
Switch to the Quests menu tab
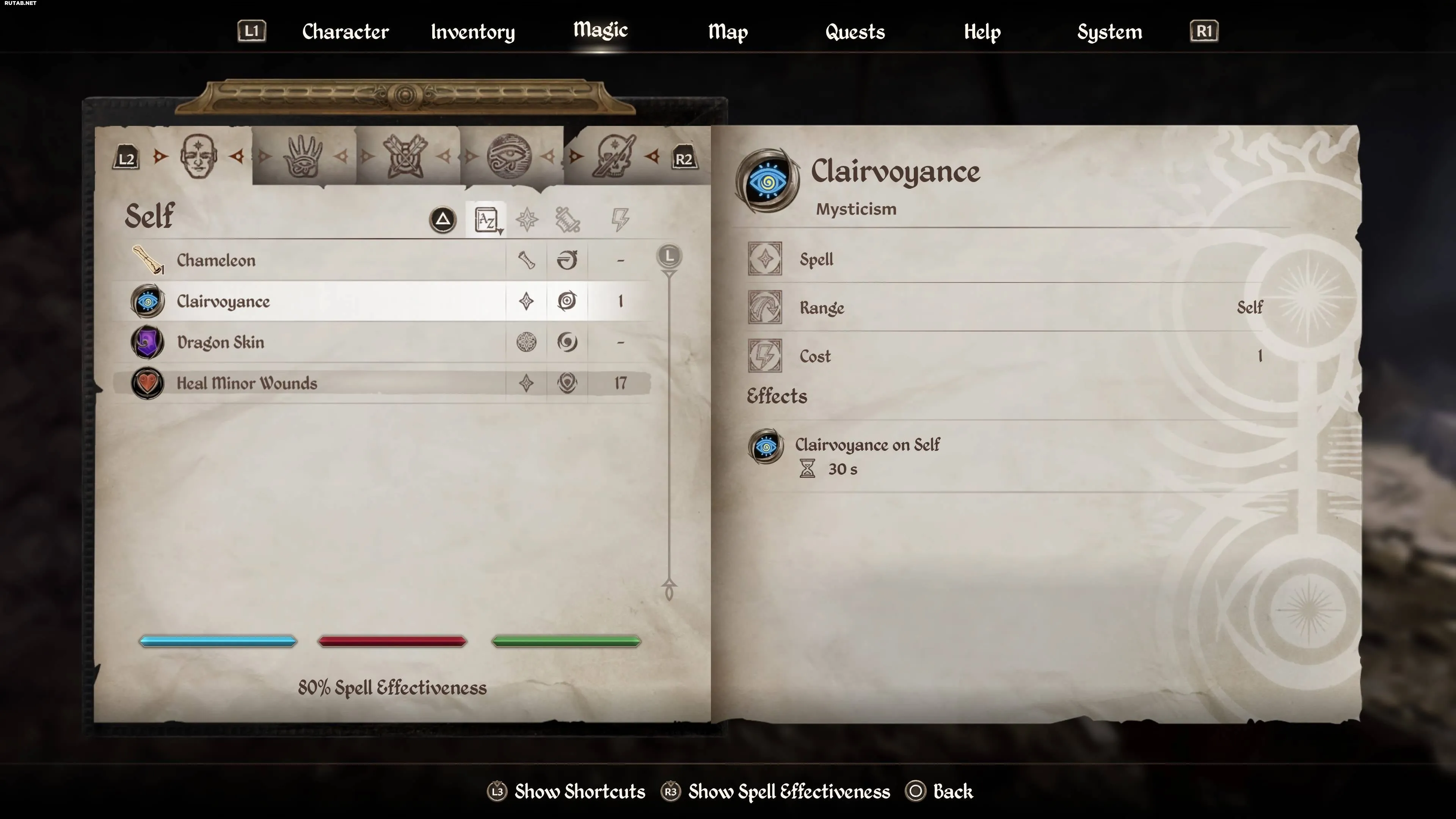pyautogui.click(x=855, y=31)
